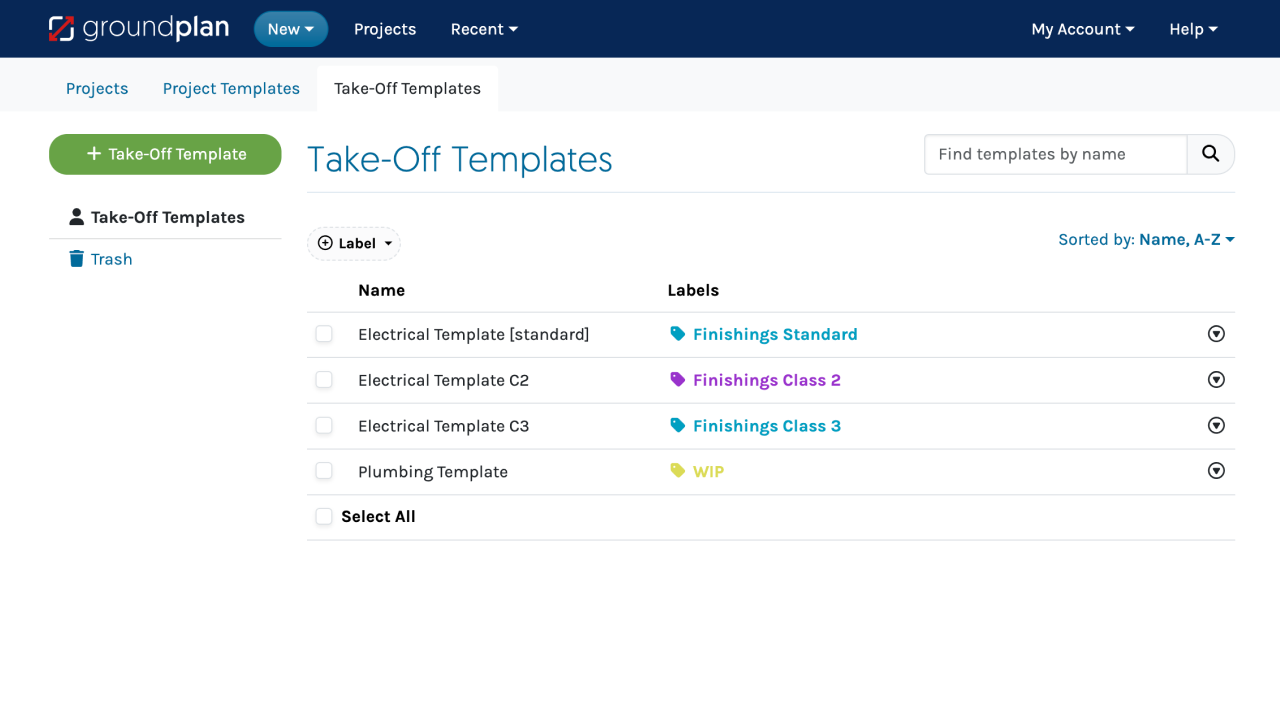Click the plus circle icon in Label filter
The image size is (1280, 720).
[x=325, y=243]
